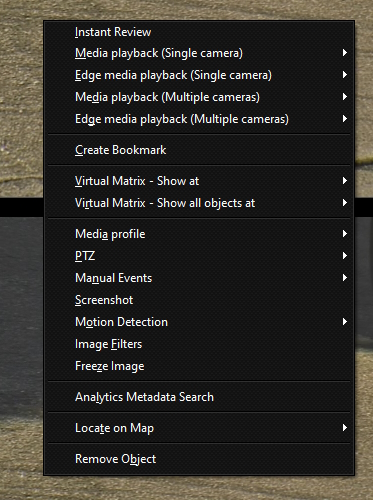
Task: Open Virtual Matrix - Show at submenu
Action: pyautogui.click(x=199, y=181)
